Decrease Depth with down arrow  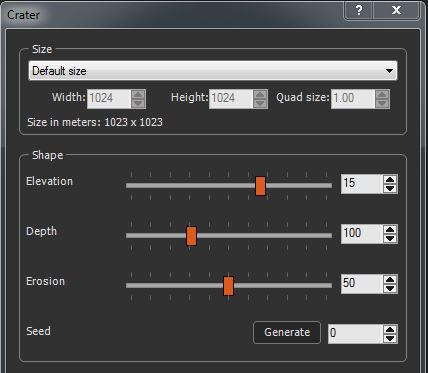390,239
